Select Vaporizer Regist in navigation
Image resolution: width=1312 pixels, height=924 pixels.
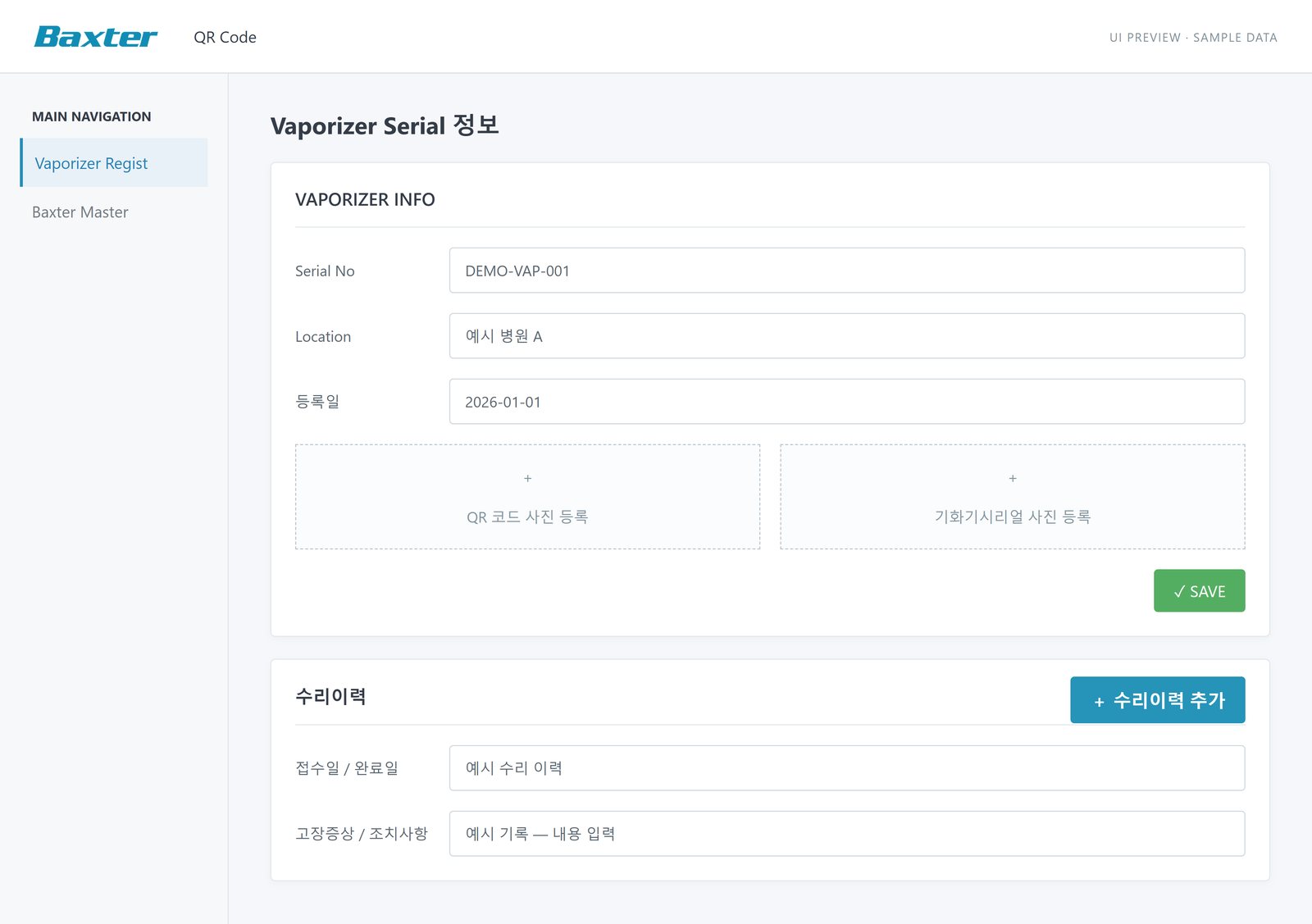pos(114,162)
